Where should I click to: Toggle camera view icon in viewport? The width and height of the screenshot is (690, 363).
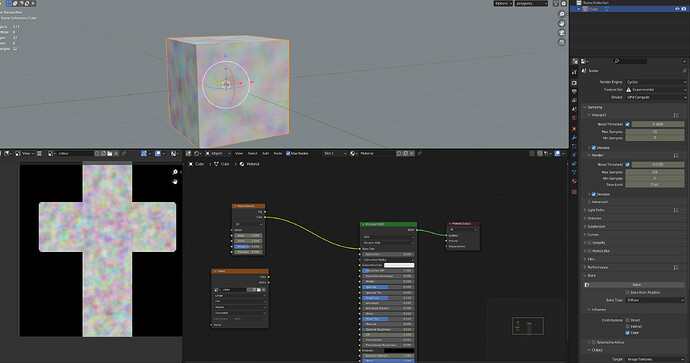(562, 33)
